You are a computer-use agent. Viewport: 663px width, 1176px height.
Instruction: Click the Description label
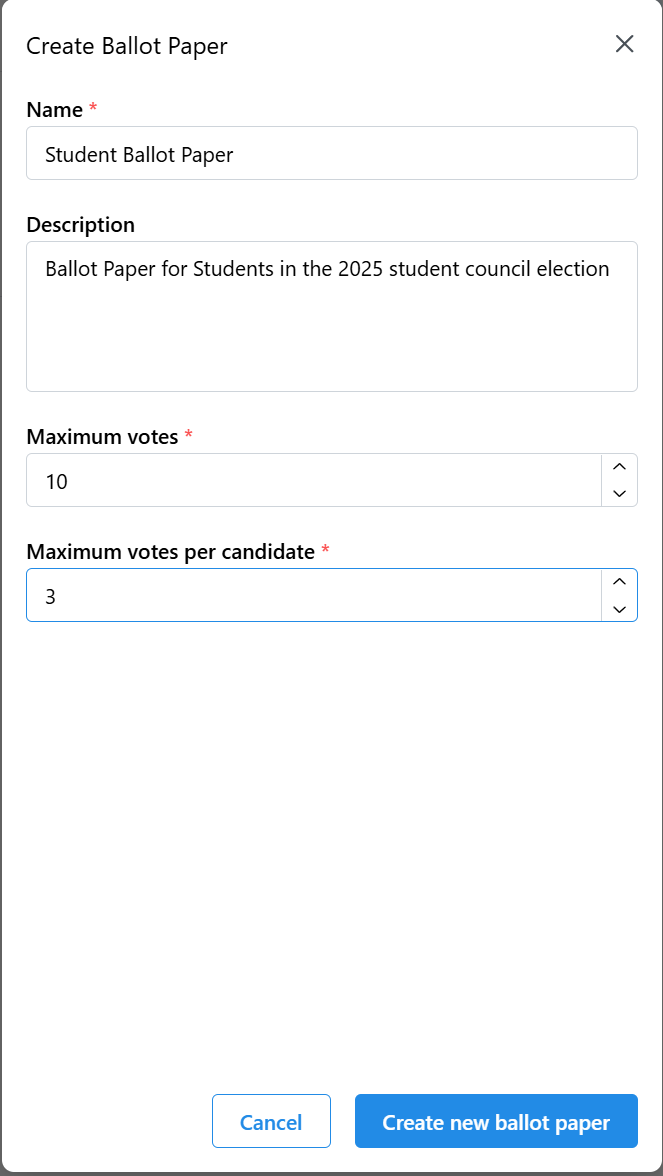coord(80,225)
